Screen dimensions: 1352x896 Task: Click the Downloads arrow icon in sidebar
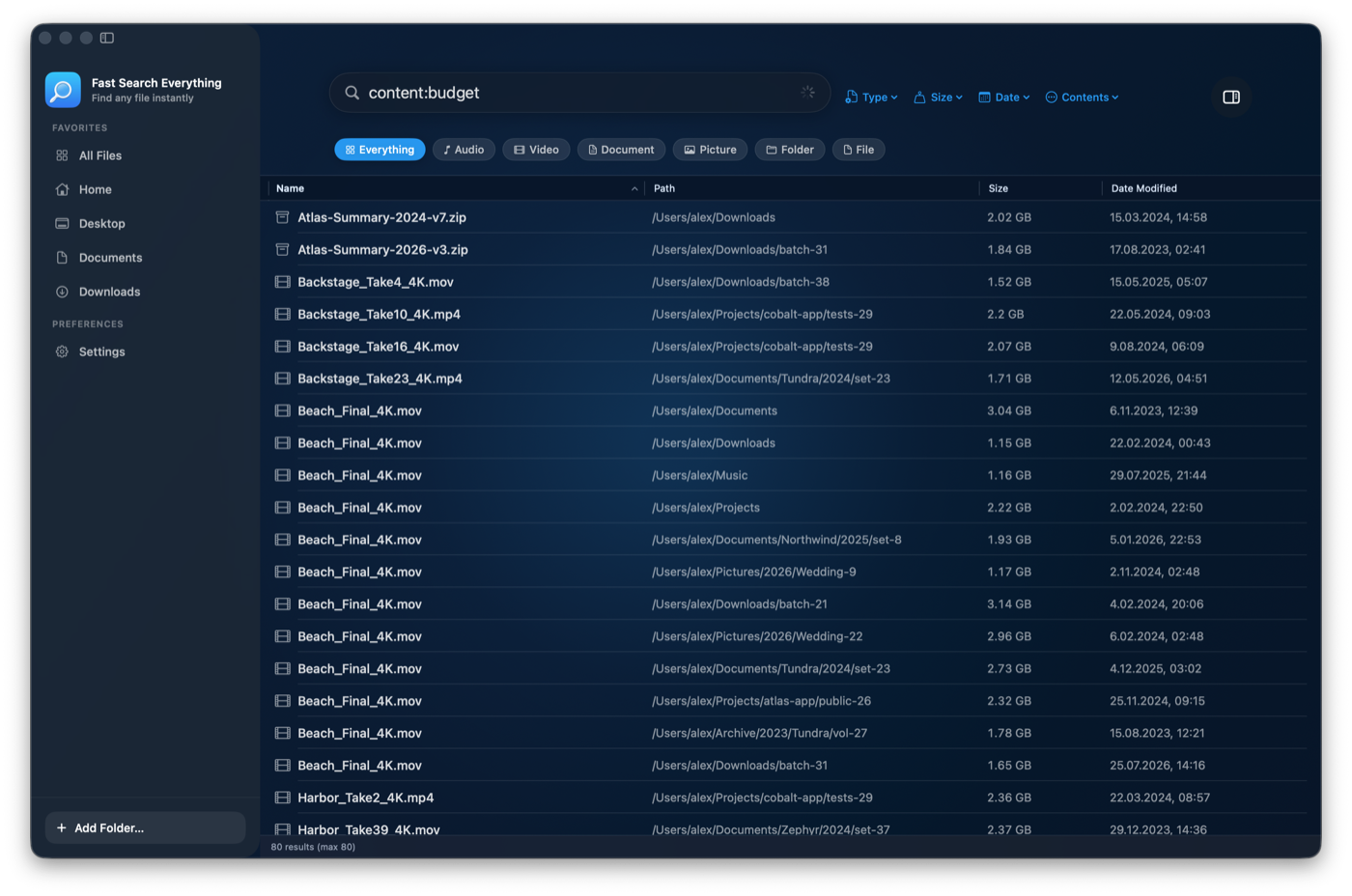point(62,292)
